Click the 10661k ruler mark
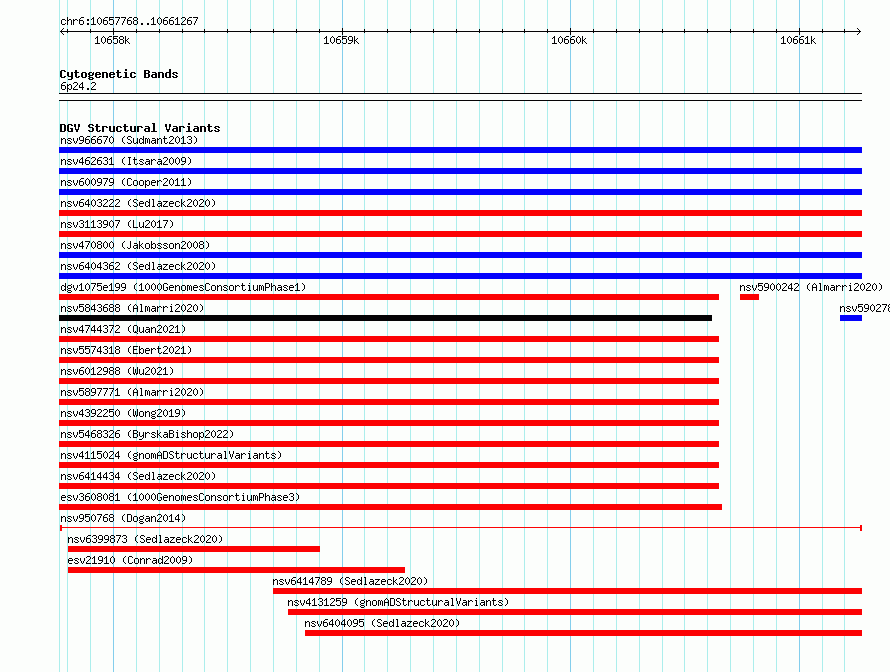This screenshot has height=672, width=890. pyautogui.click(x=798, y=40)
